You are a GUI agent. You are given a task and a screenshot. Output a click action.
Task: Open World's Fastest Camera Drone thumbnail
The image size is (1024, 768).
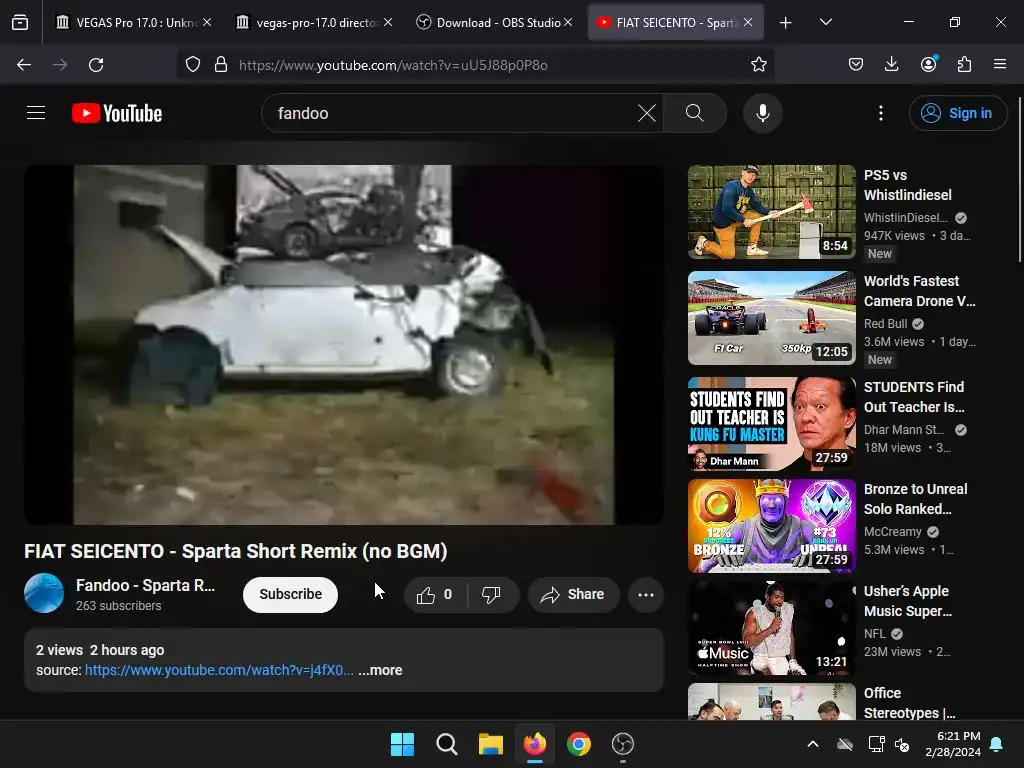coord(771,318)
